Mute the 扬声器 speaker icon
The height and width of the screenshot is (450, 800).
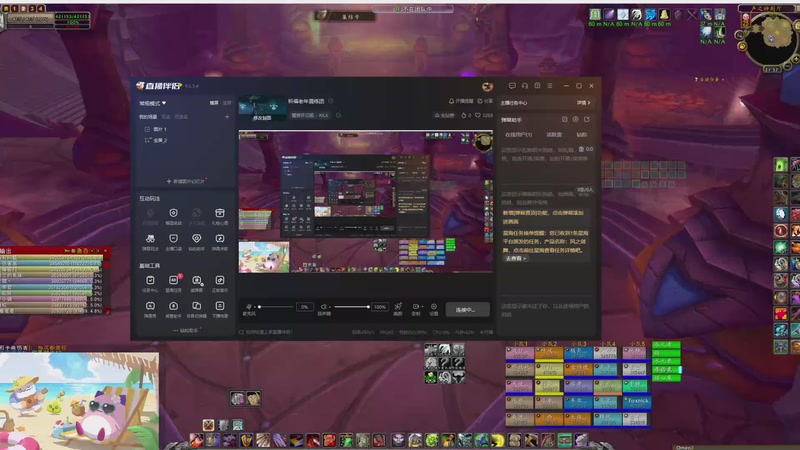pyautogui.click(x=323, y=307)
